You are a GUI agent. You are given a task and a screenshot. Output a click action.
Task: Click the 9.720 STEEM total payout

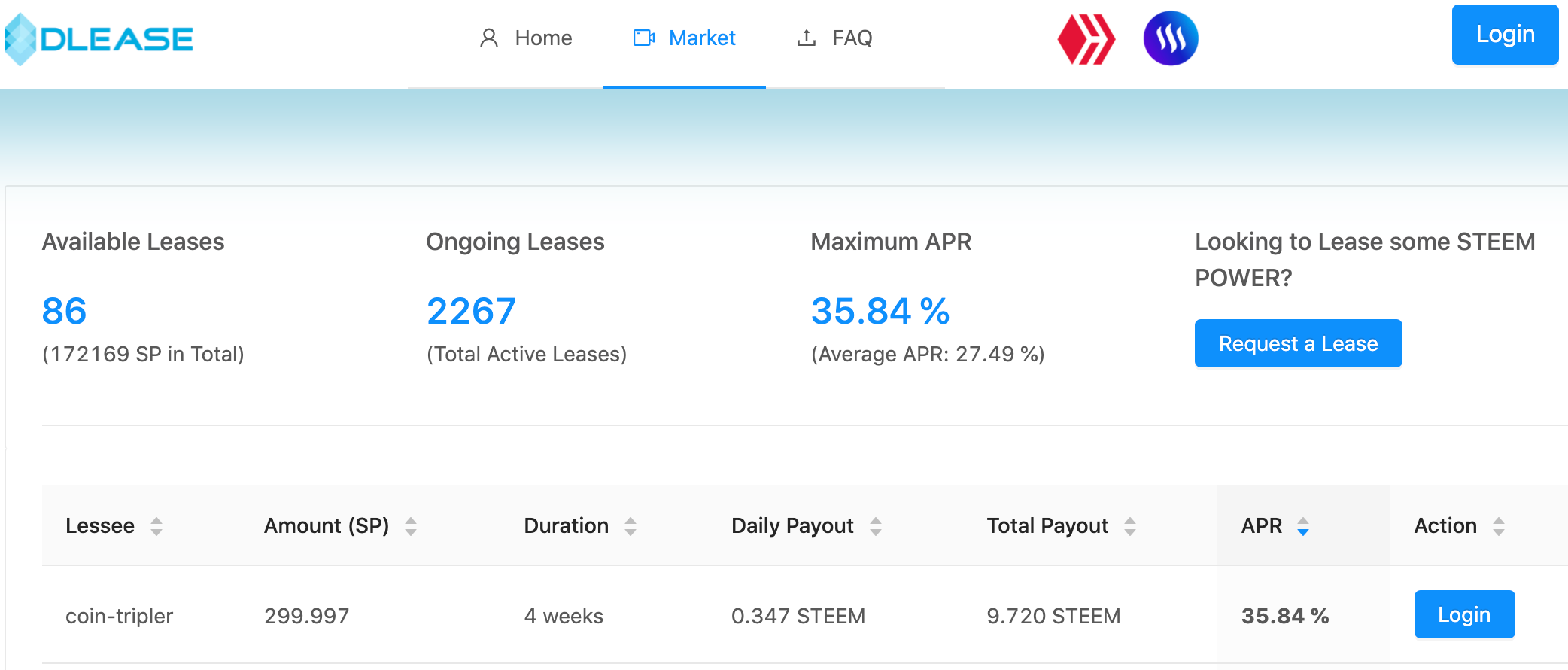[x=1053, y=616]
